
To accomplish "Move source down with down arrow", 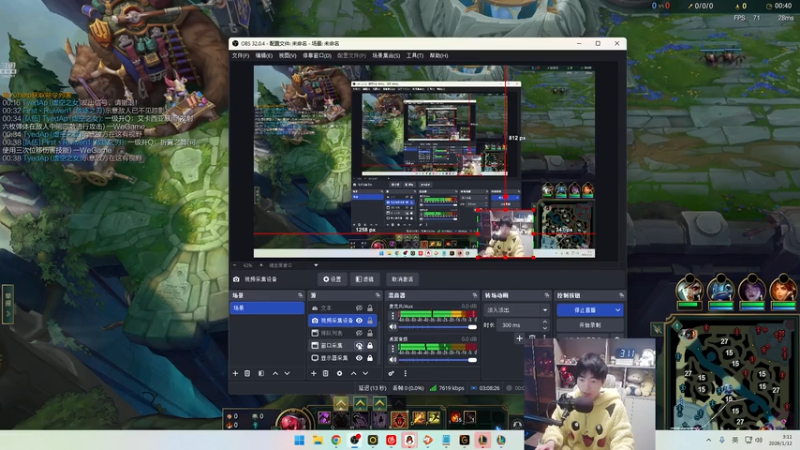I will (x=365, y=373).
